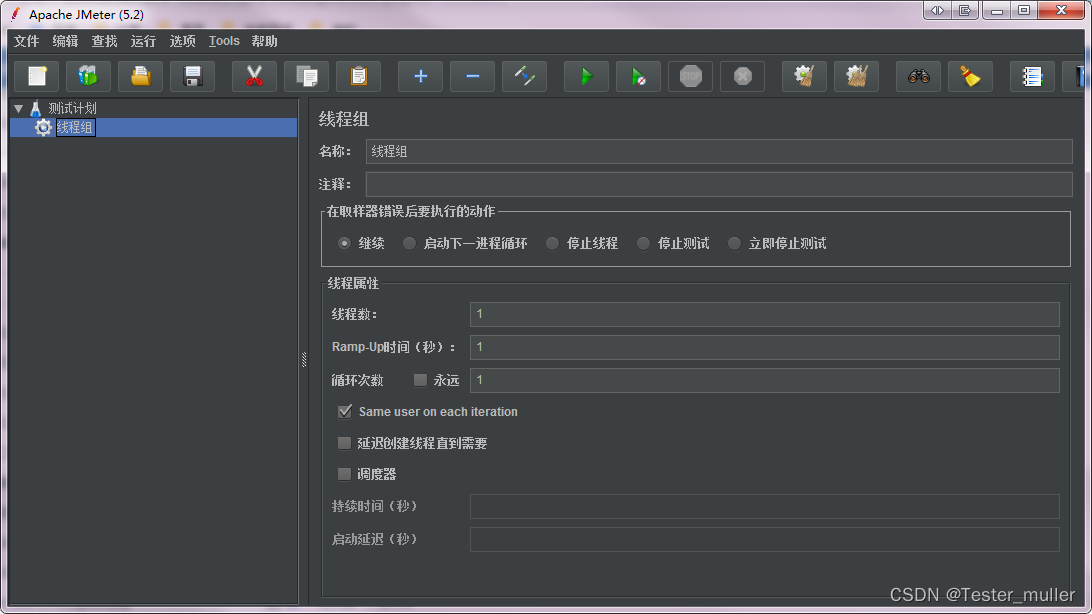The image size is (1092, 614).
Task: Expand all nodes with plus icon
Action: pos(421,77)
